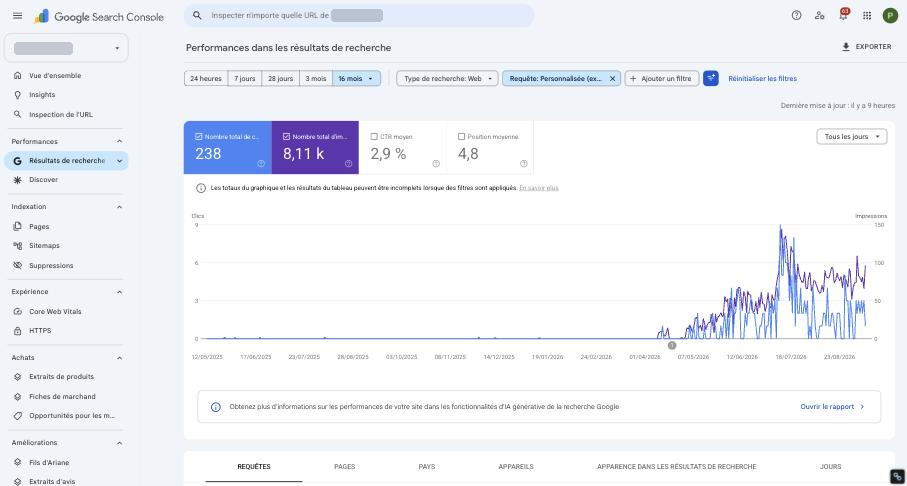Viewport: 907px width, 486px height.
Task: Select the 7 jours range
Action: pos(245,79)
